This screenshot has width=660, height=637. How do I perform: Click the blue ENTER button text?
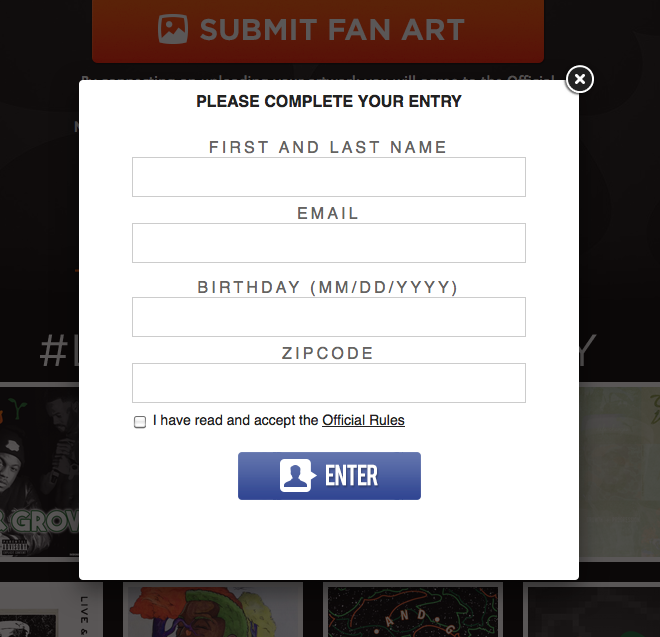[351, 476]
